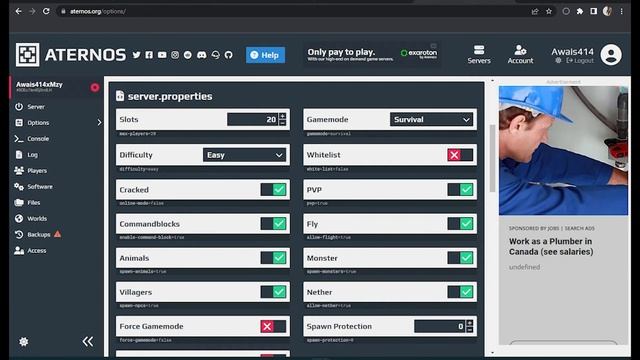Click the page vertical scrollbar

[x=492, y=158]
